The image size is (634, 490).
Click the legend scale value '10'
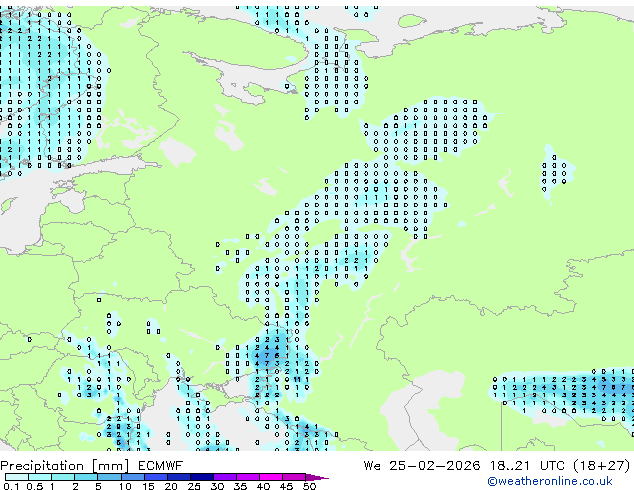point(125,486)
